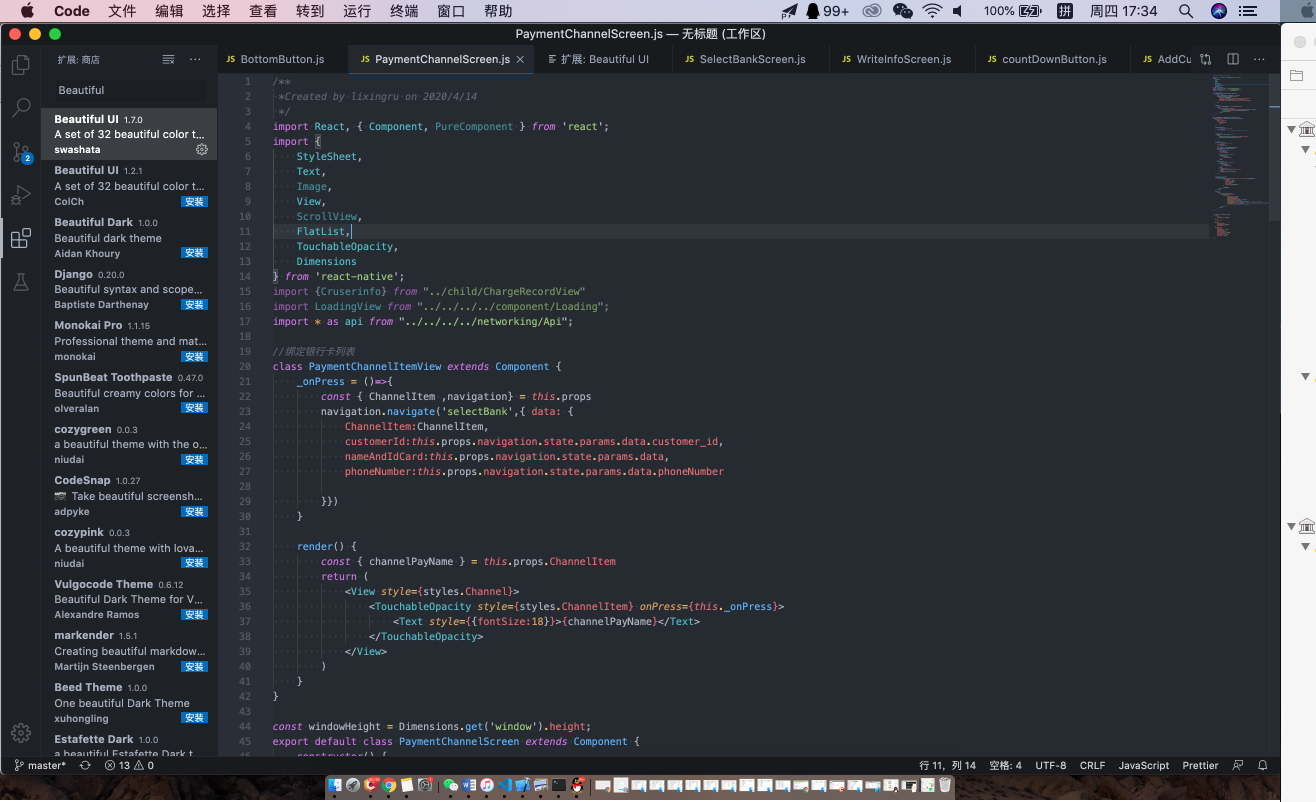Open the WeChat icon in menu bar
The width and height of the screenshot is (1316, 802).
903,11
